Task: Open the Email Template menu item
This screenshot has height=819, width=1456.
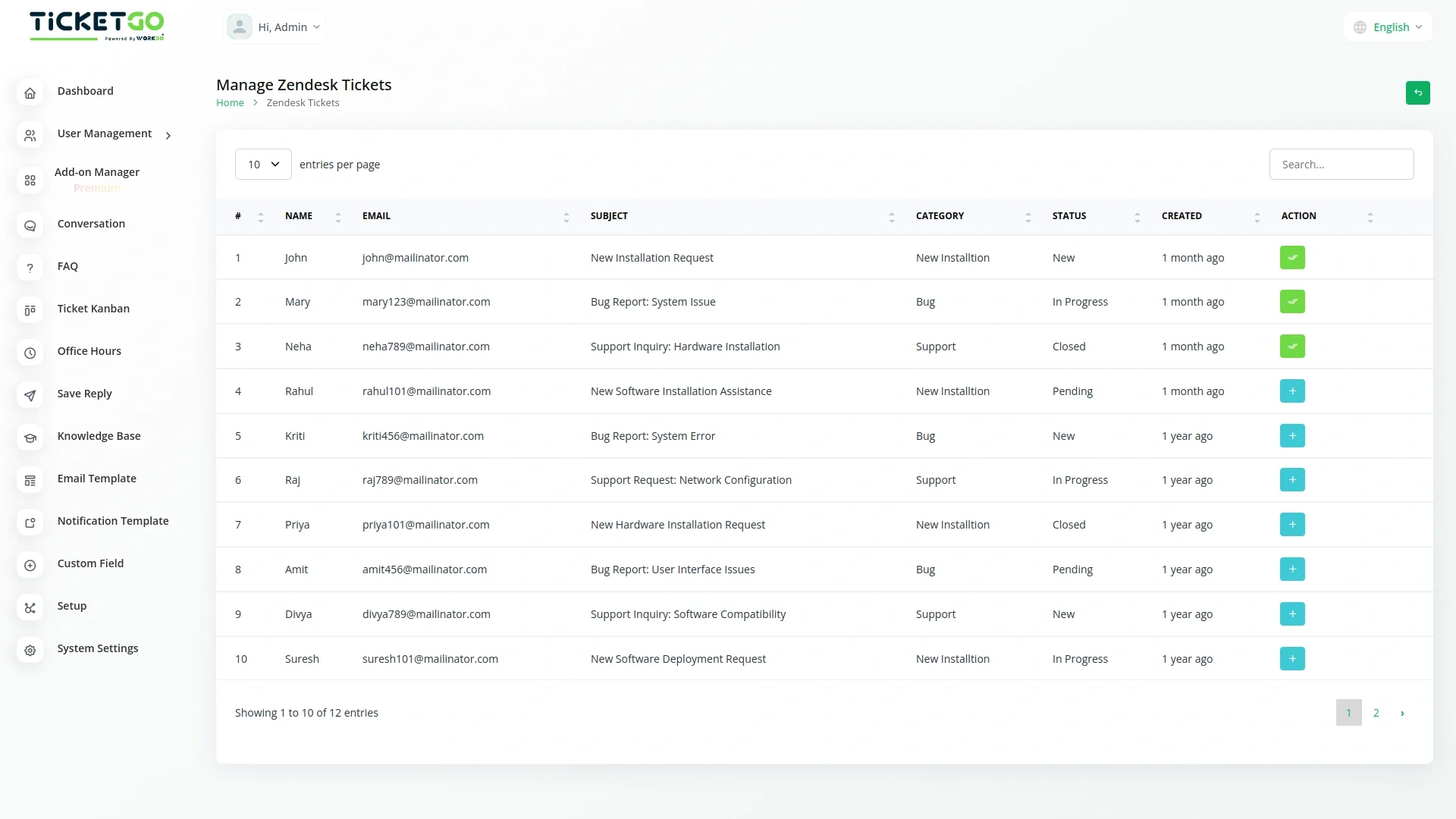Action: (x=96, y=479)
